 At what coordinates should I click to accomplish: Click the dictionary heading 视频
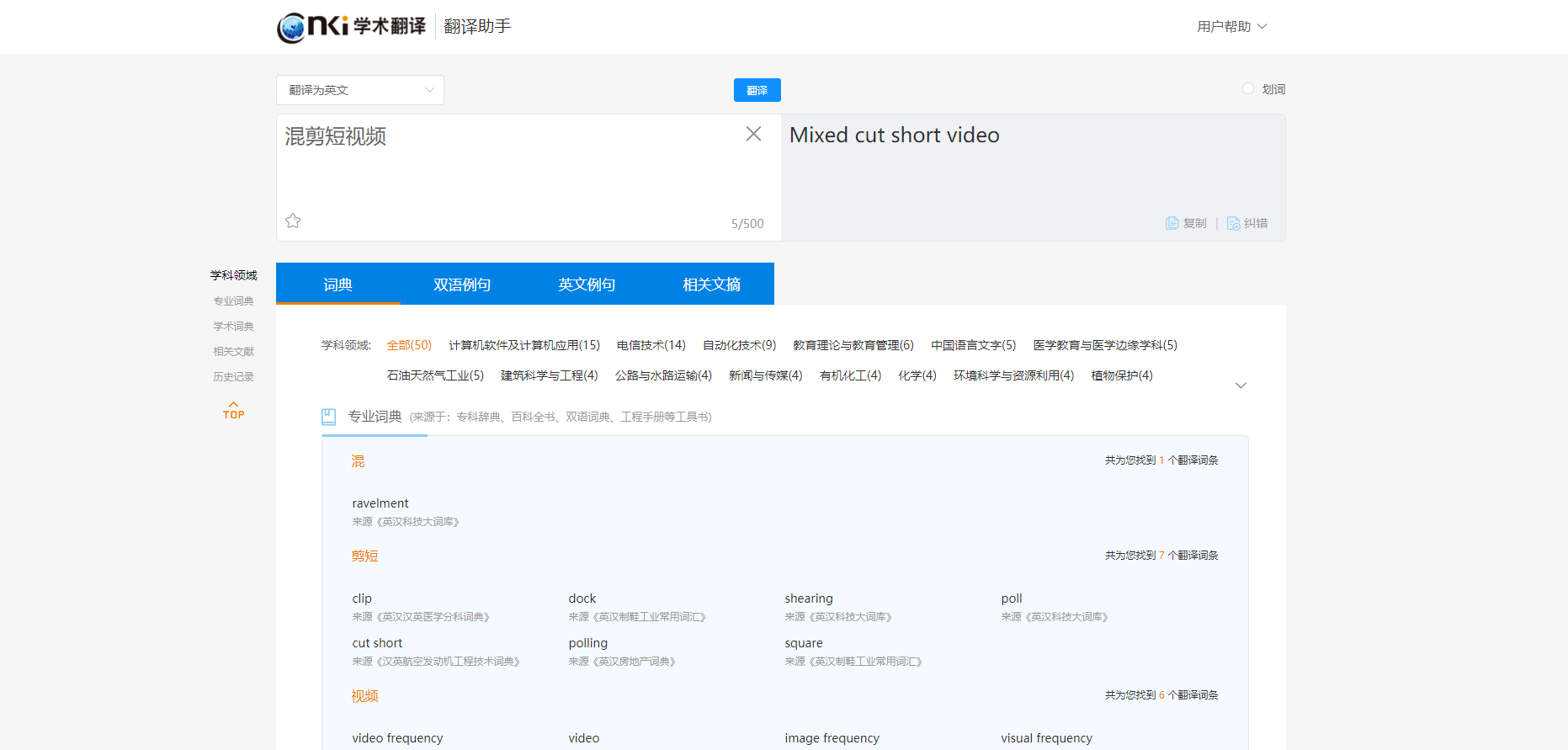(x=364, y=696)
